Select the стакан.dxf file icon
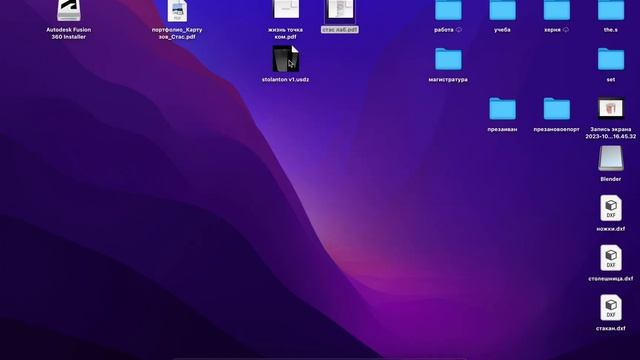Viewport: 640px width, 360px height. pos(611,308)
